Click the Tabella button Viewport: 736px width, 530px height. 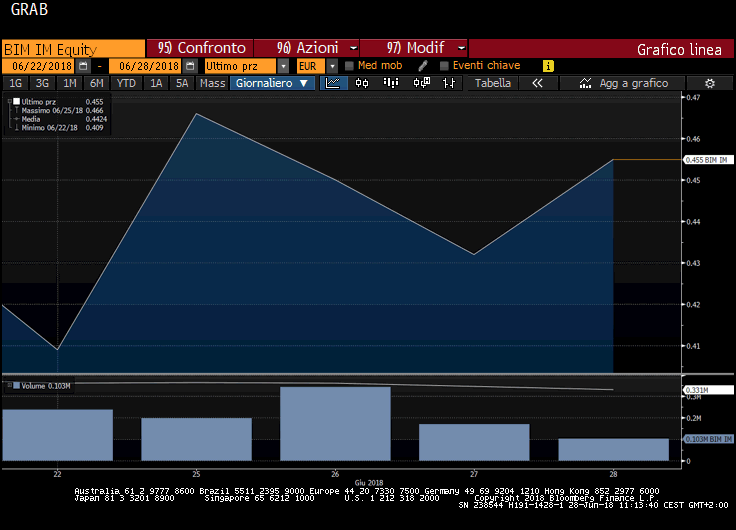pos(492,83)
